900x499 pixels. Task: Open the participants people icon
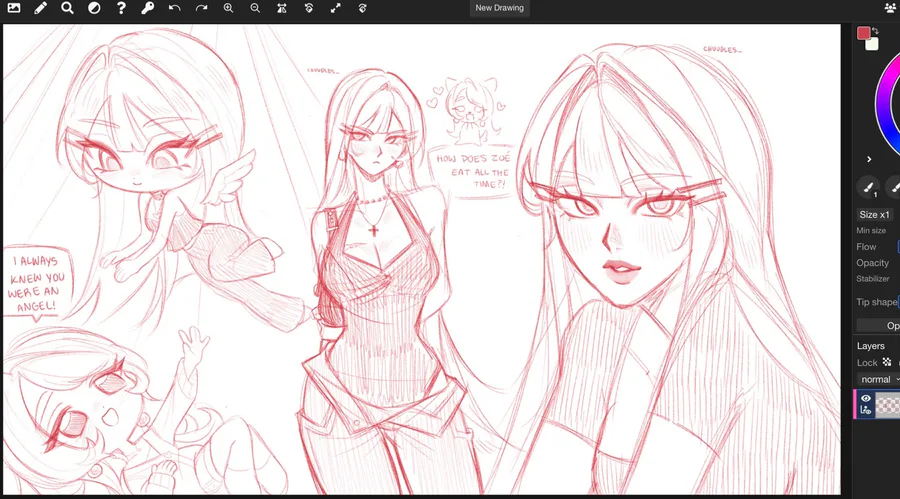point(891,8)
